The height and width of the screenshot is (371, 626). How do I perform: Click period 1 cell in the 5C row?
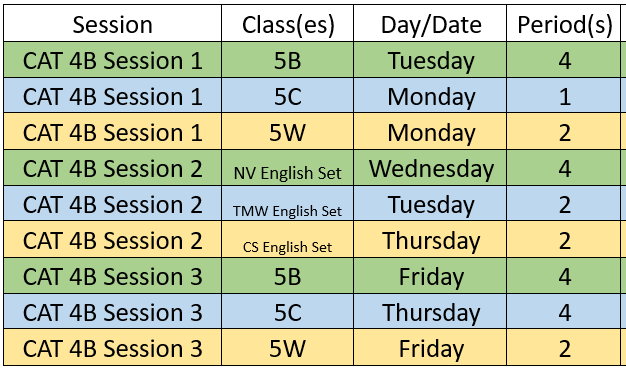coord(563,95)
